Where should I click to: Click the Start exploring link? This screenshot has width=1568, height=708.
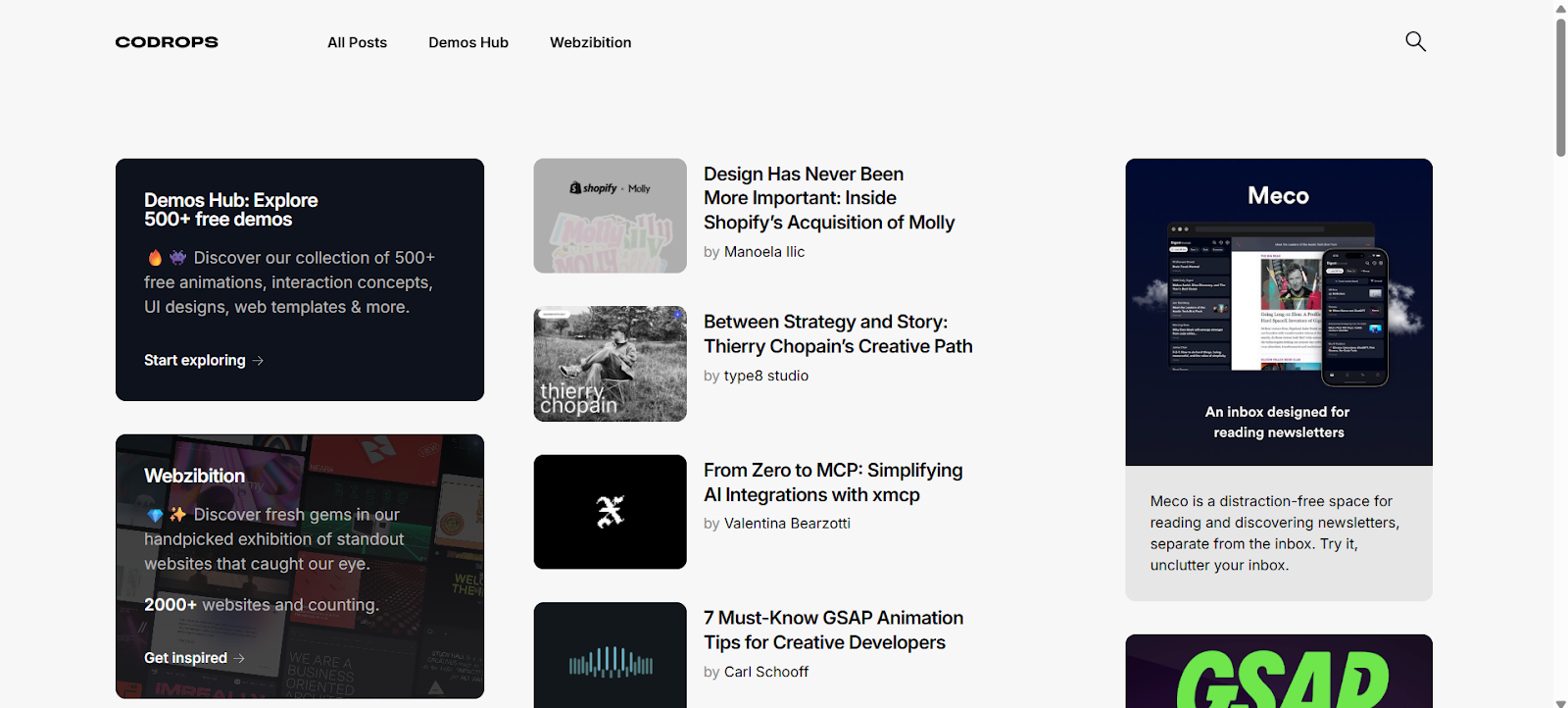click(204, 360)
